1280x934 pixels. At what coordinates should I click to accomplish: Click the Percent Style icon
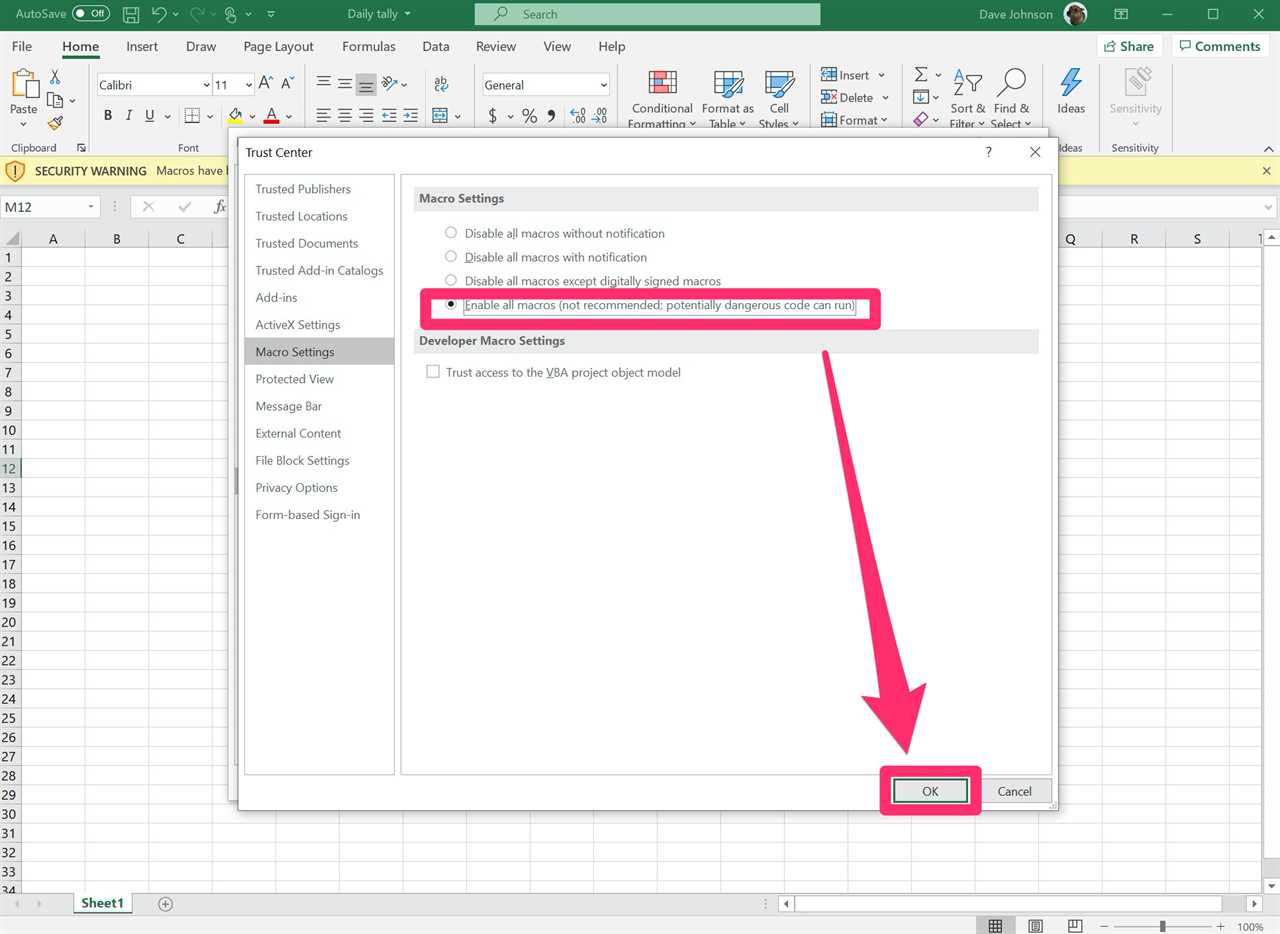click(x=529, y=116)
